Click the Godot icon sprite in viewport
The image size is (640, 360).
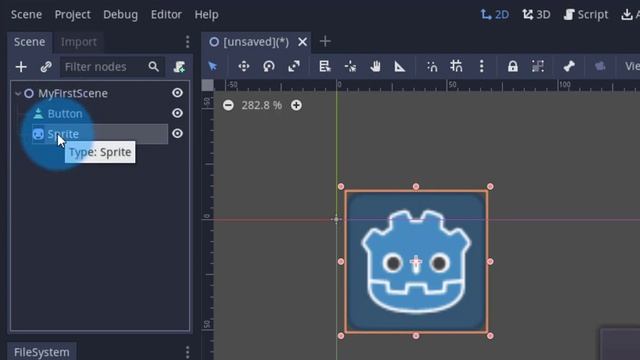416,262
